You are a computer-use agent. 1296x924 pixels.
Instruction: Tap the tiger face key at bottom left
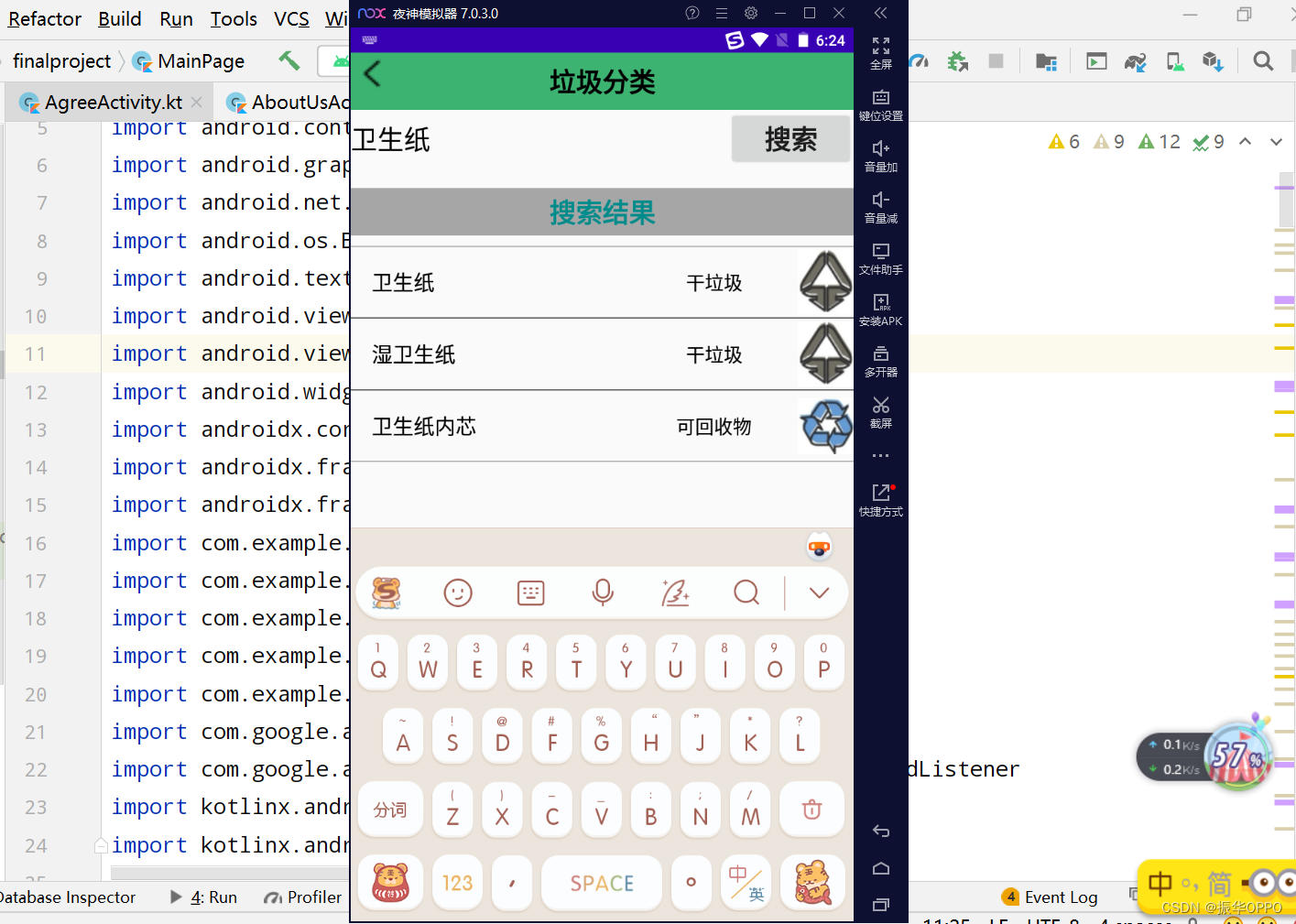point(390,883)
